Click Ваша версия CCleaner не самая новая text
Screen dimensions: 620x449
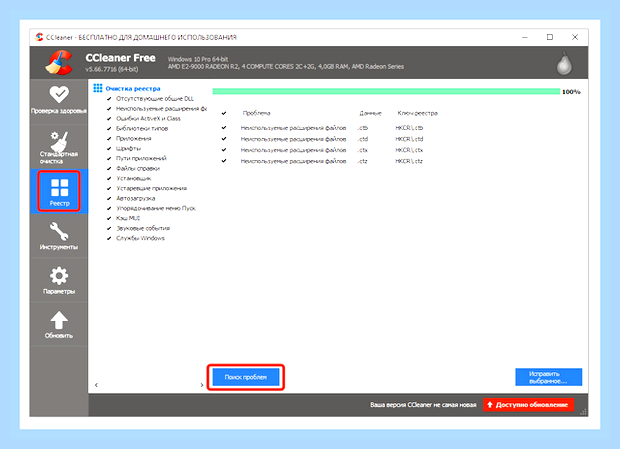pyautogui.click(x=423, y=405)
